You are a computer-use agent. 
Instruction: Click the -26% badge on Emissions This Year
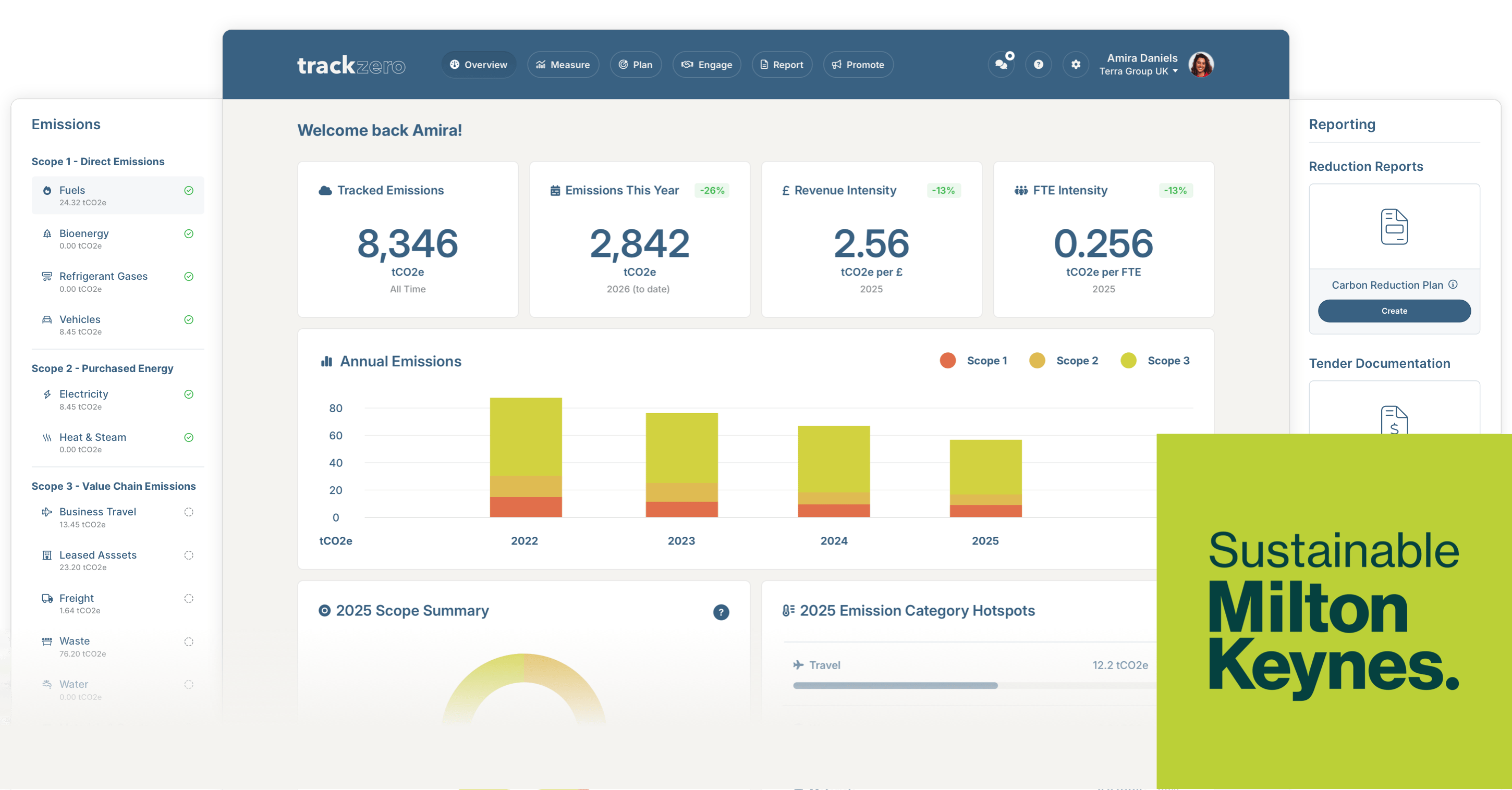click(x=712, y=191)
